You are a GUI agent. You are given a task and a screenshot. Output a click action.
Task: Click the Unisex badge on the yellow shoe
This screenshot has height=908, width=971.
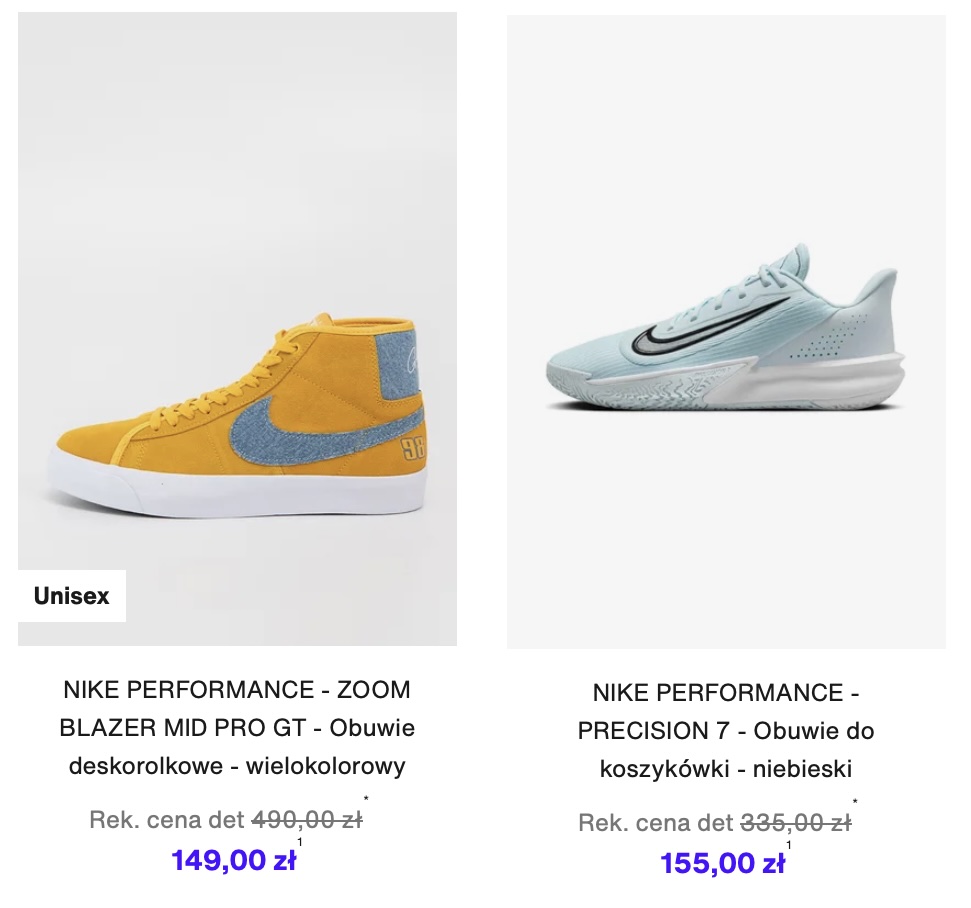(72, 596)
